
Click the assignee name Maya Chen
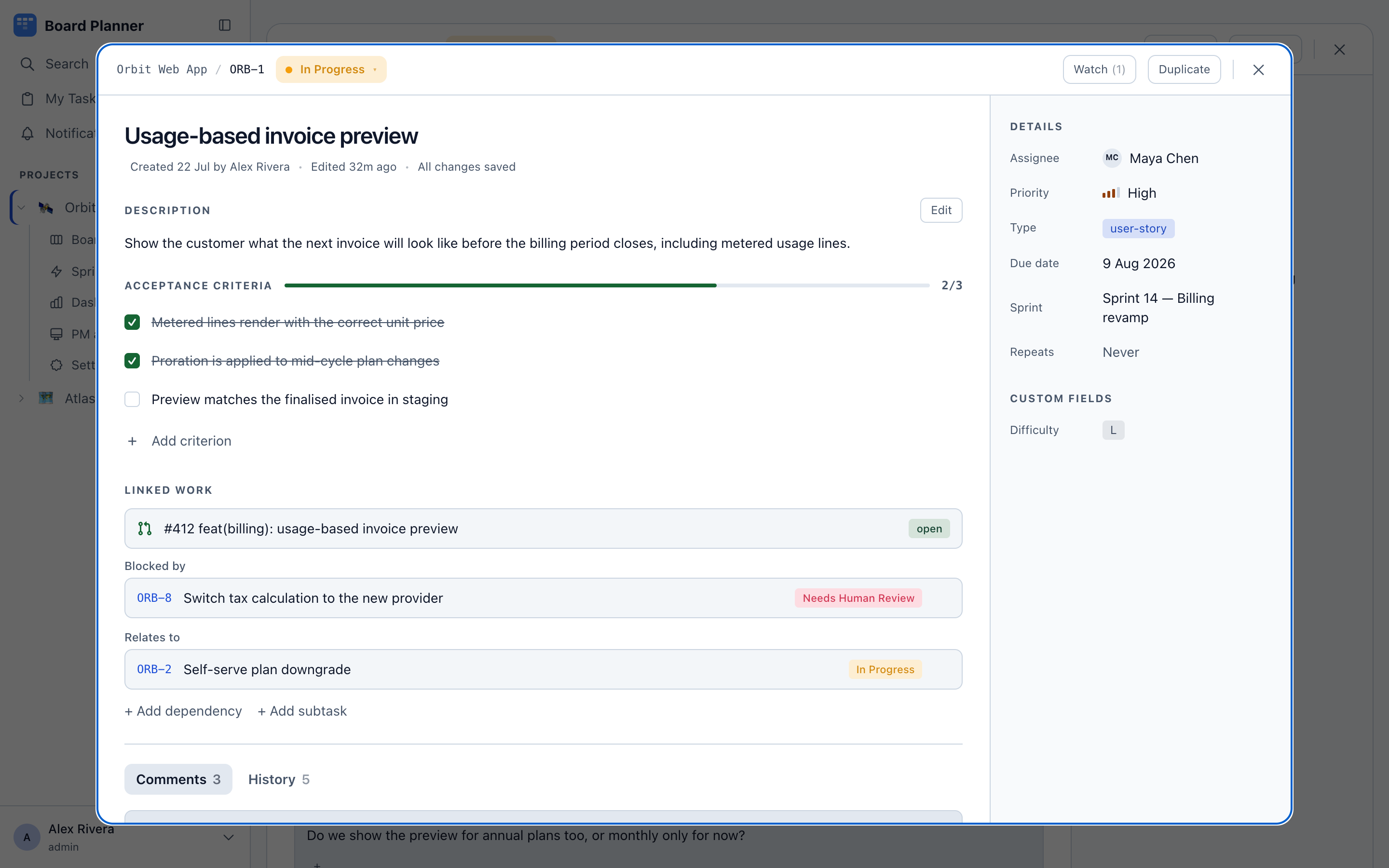(x=1164, y=158)
